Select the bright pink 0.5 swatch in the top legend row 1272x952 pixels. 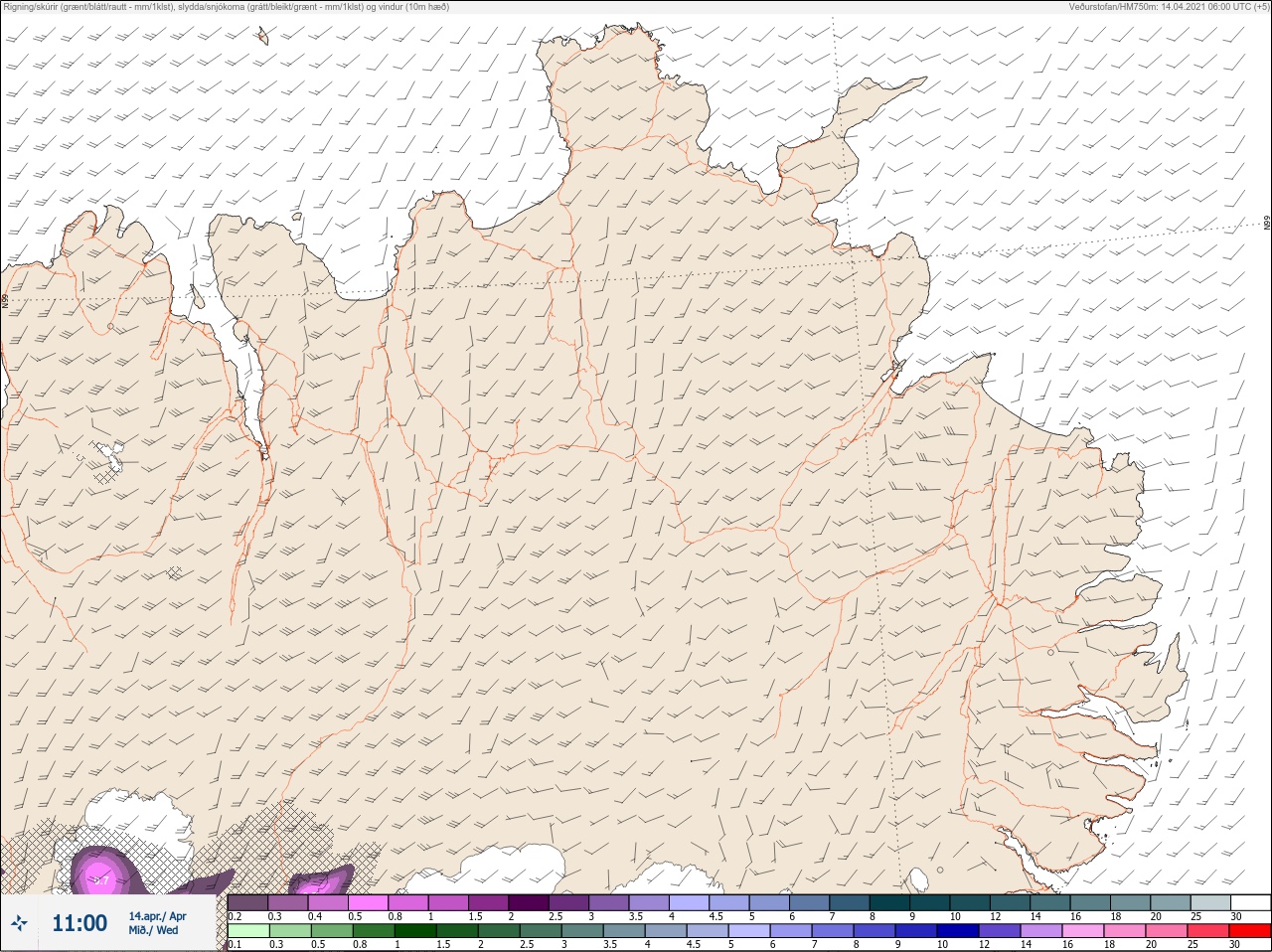tap(368, 902)
